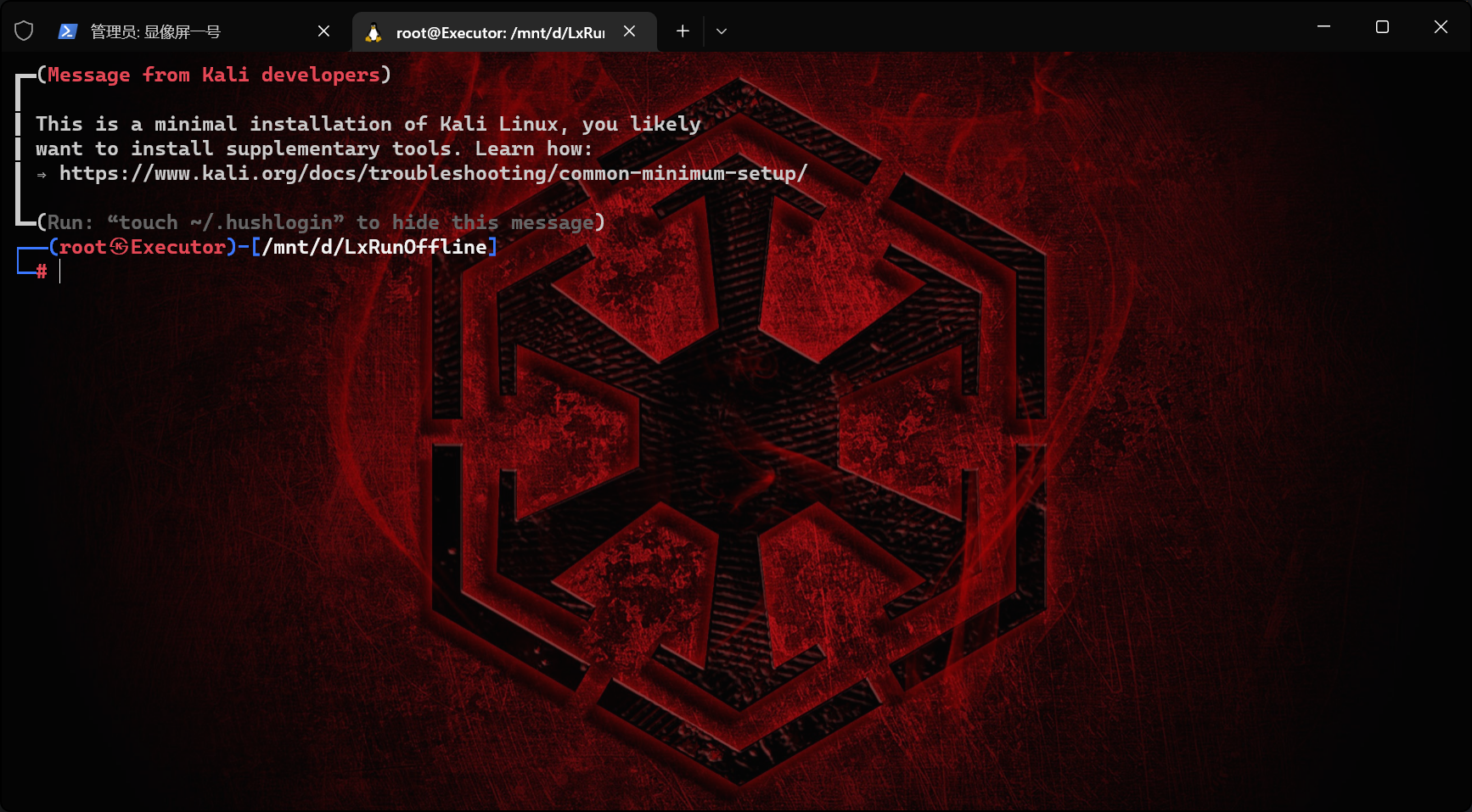1472x812 pixels.
Task: Click the PowerShell icon on first tab
Action: [68, 31]
